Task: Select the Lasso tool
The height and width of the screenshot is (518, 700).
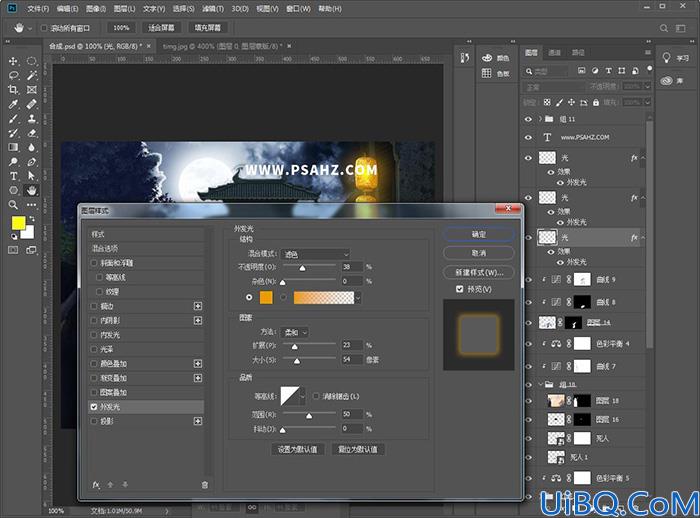Action: click(13, 75)
